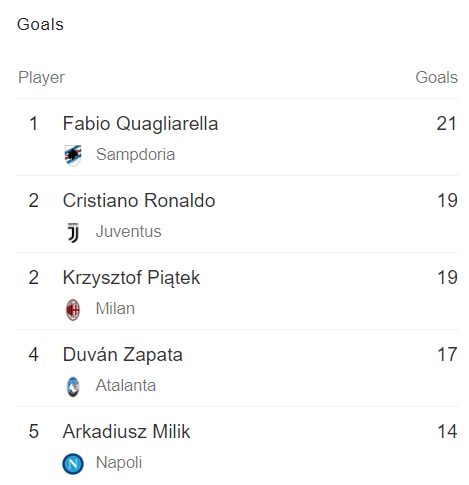Click the Napoli team name
Viewport: 469px width, 485px height.
point(119,463)
